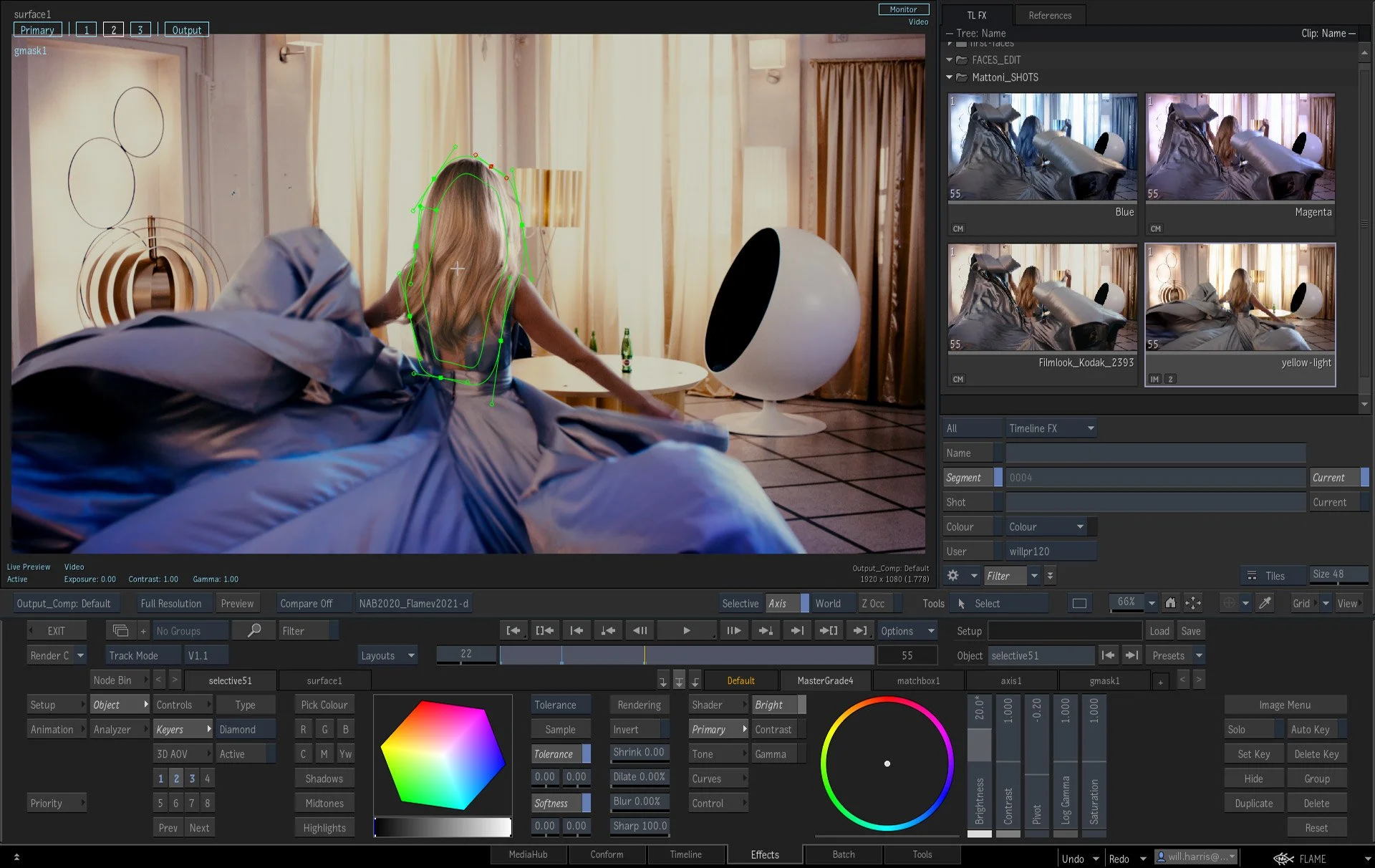1375x868 pixels.
Task: Click the rectangle framing icon beside zoom
Action: 1079,603
